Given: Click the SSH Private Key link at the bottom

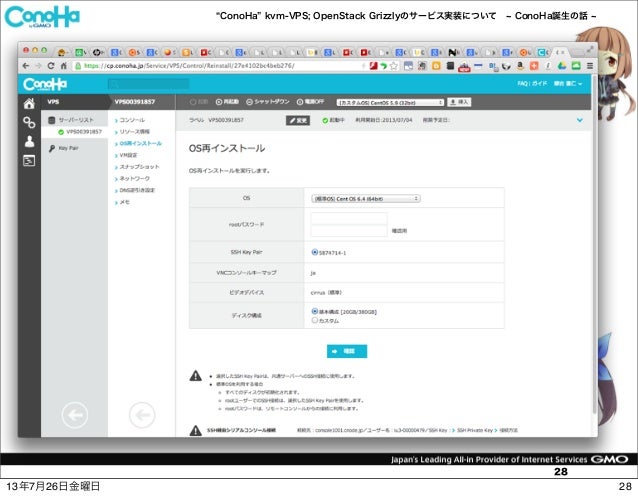Looking at the screenshot, I should tap(475, 430).
